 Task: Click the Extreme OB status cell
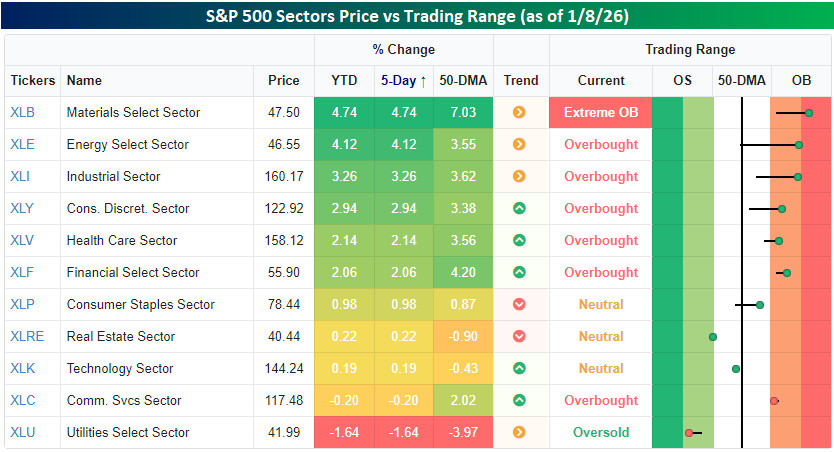pyautogui.click(x=600, y=113)
